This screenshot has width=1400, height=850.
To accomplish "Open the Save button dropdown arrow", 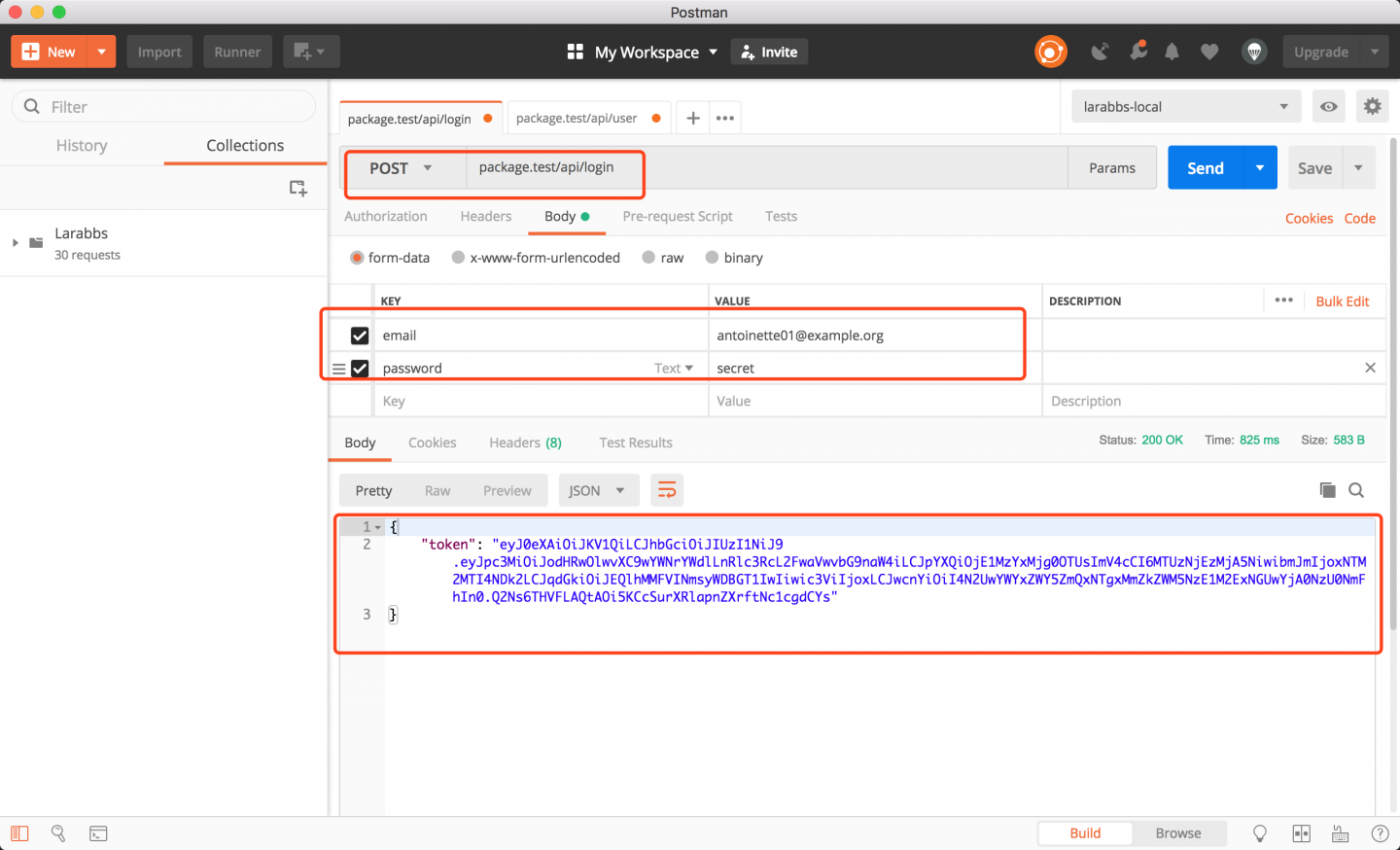I will click(x=1359, y=168).
